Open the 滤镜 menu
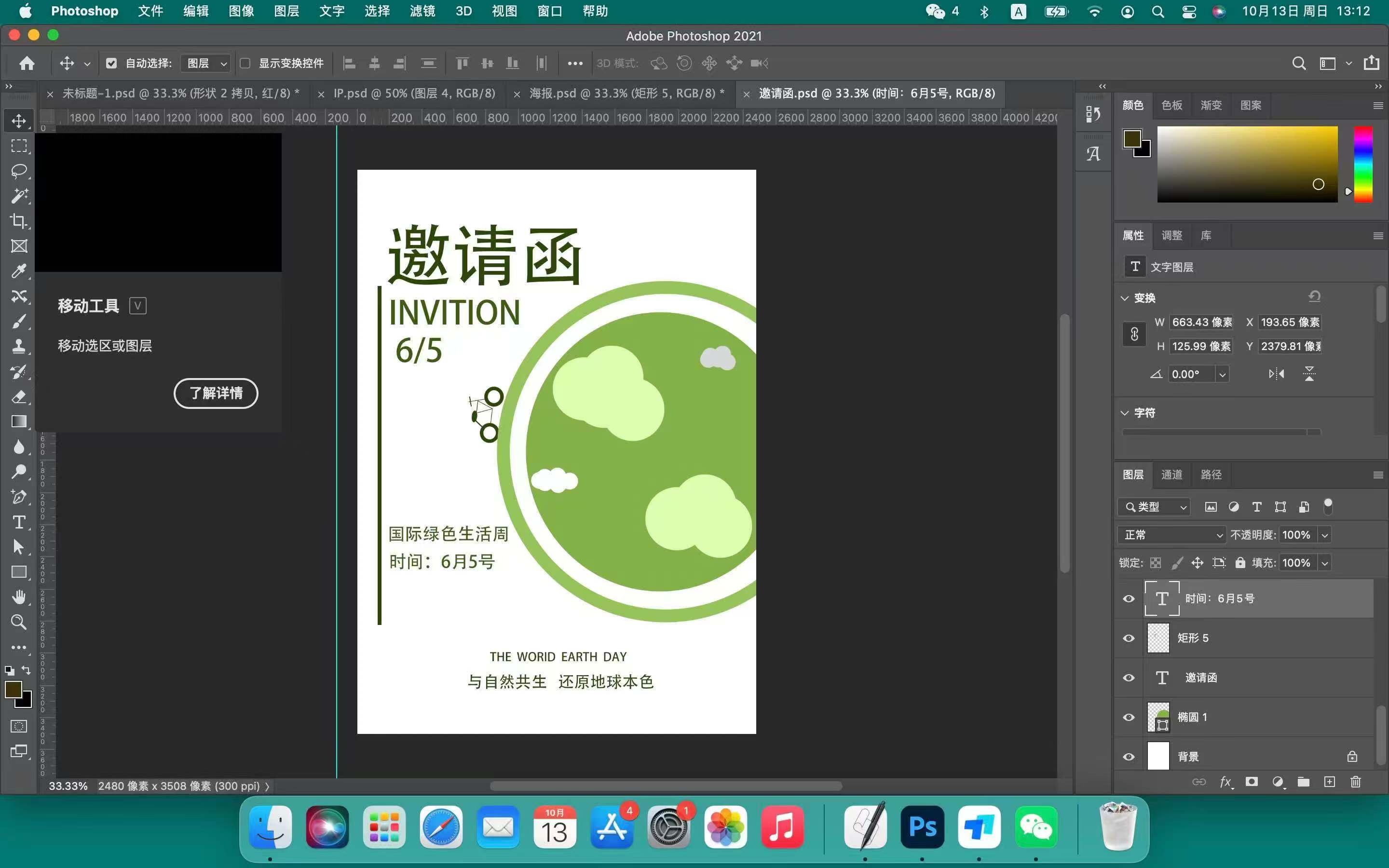The width and height of the screenshot is (1389, 868). pos(422,11)
